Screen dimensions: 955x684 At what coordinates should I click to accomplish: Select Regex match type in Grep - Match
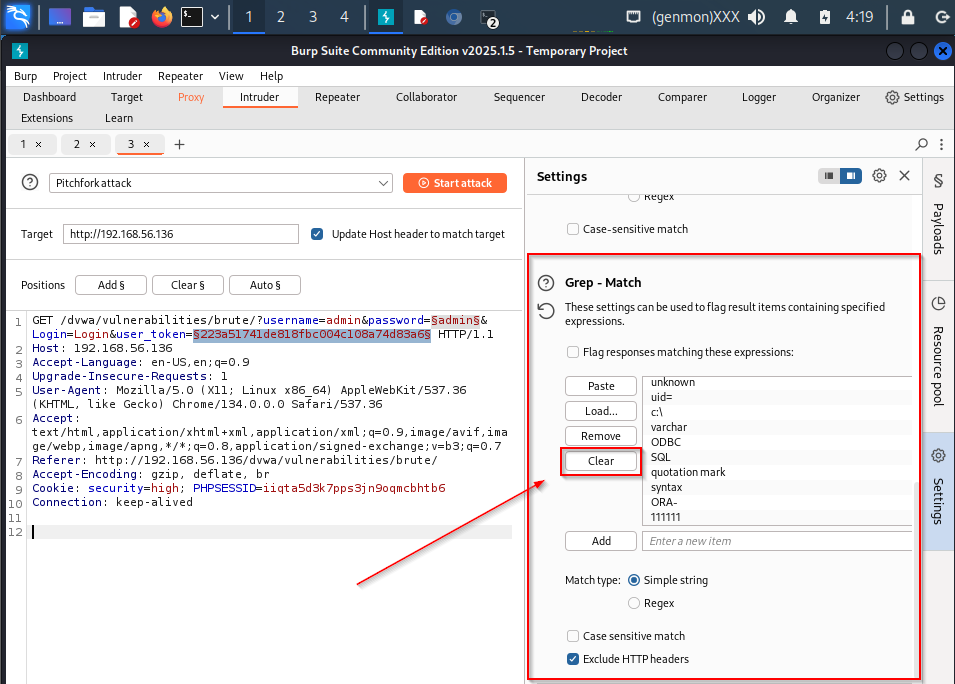coord(634,603)
